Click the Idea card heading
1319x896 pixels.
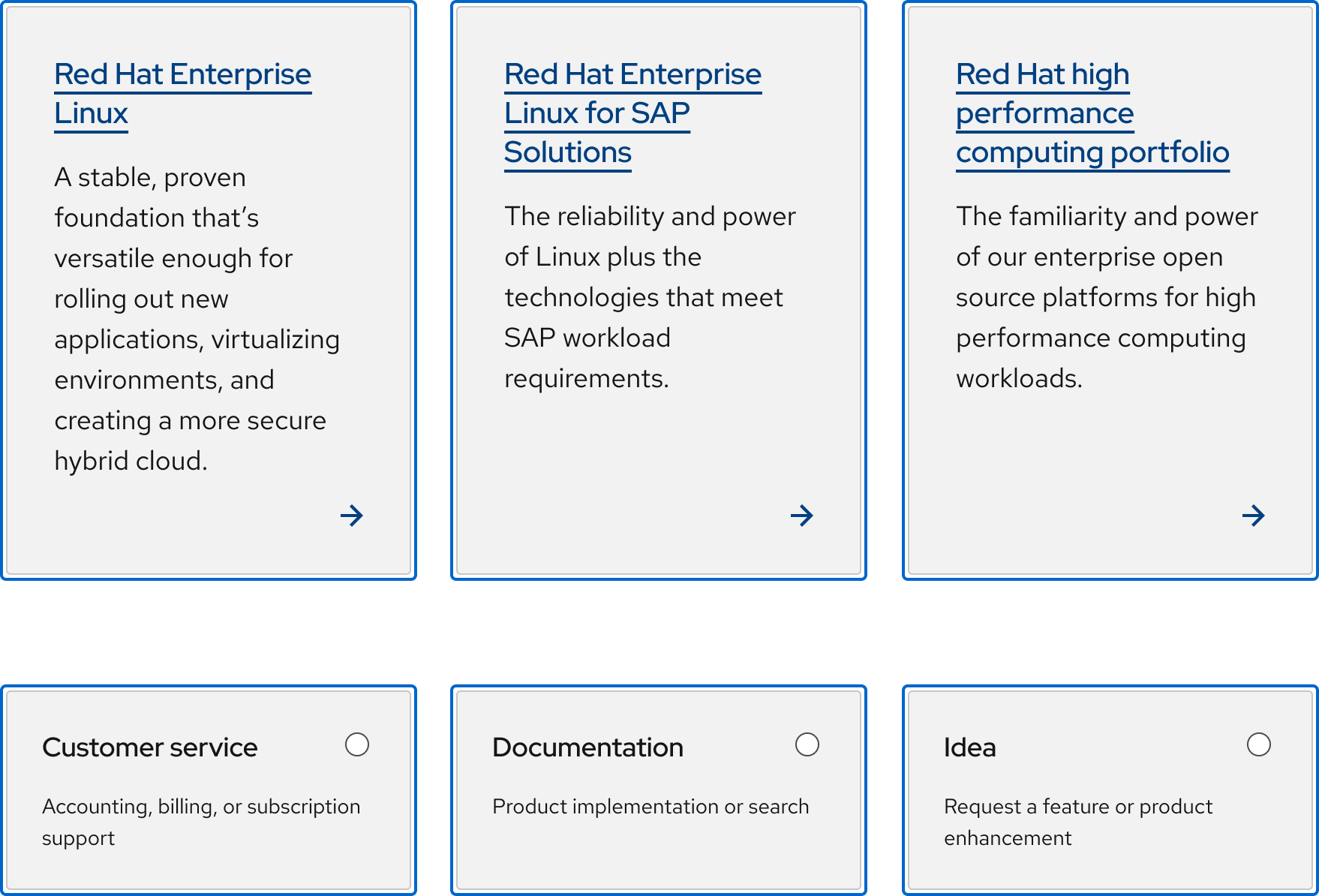pos(969,747)
